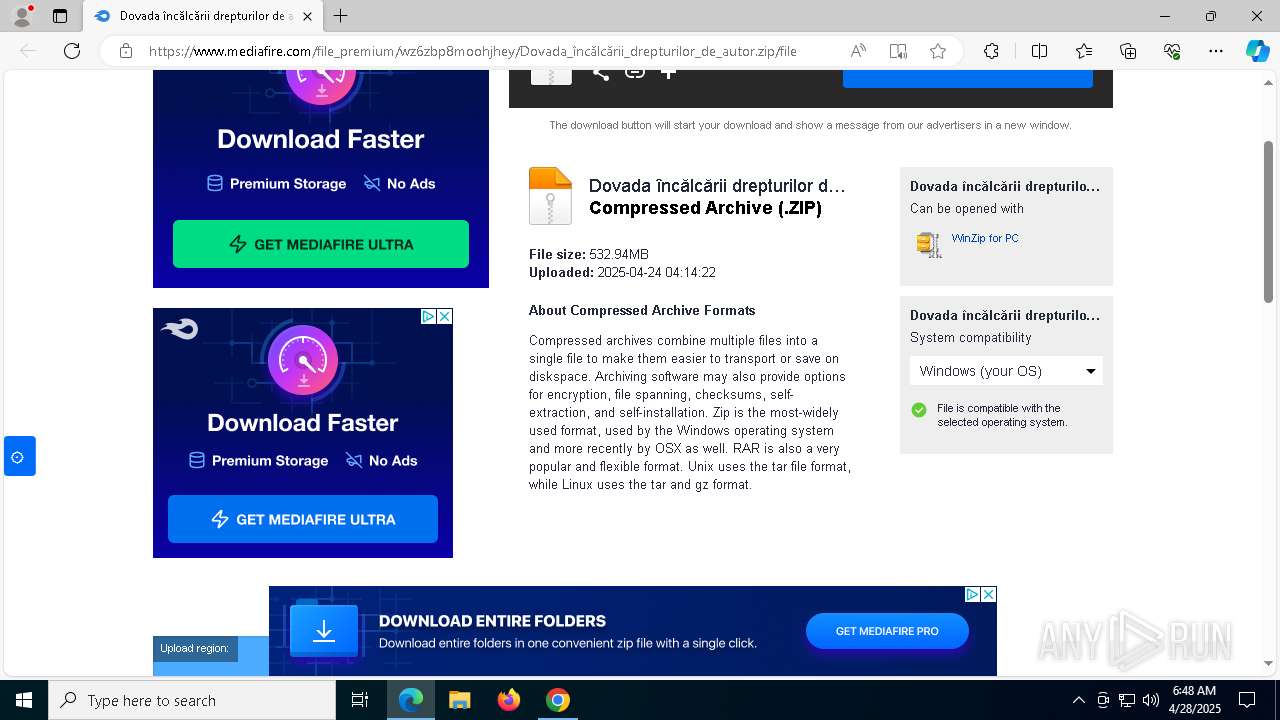The width and height of the screenshot is (1280, 720).
Task: Open Task View in the taskbar
Action: 360,700
